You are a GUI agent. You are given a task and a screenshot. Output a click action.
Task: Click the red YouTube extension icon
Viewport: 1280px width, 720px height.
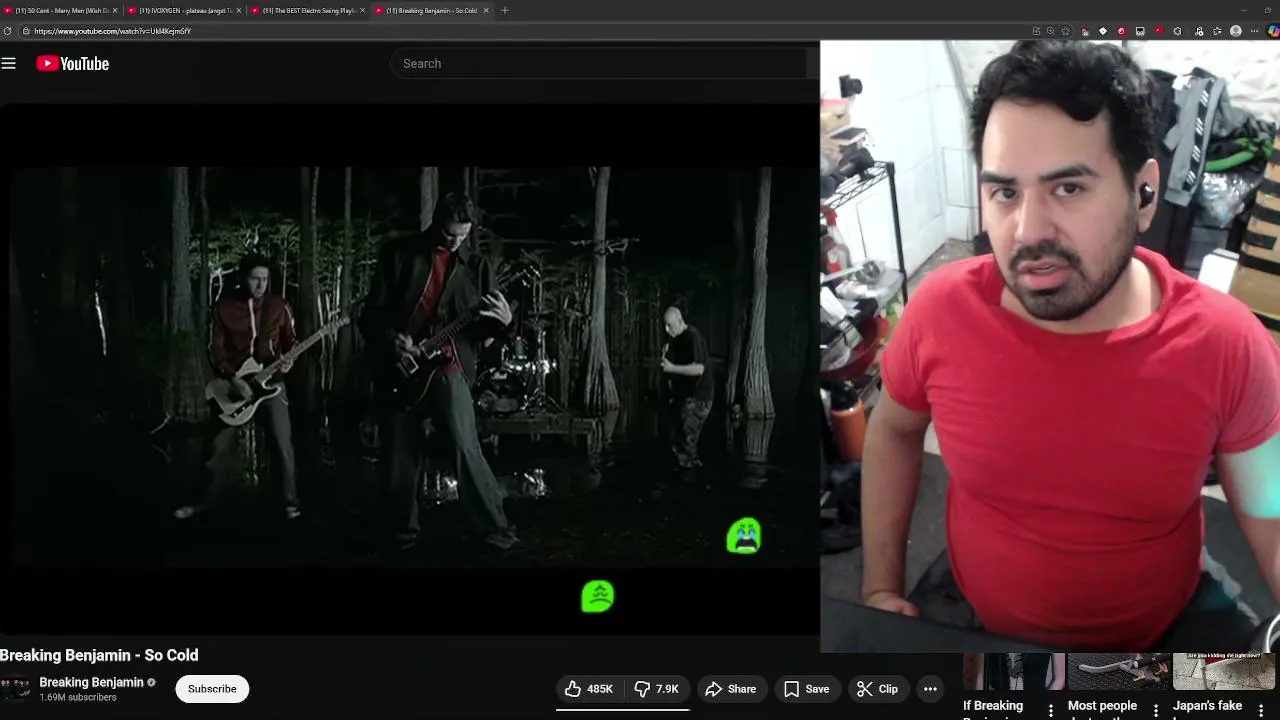tap(1158, 31)
